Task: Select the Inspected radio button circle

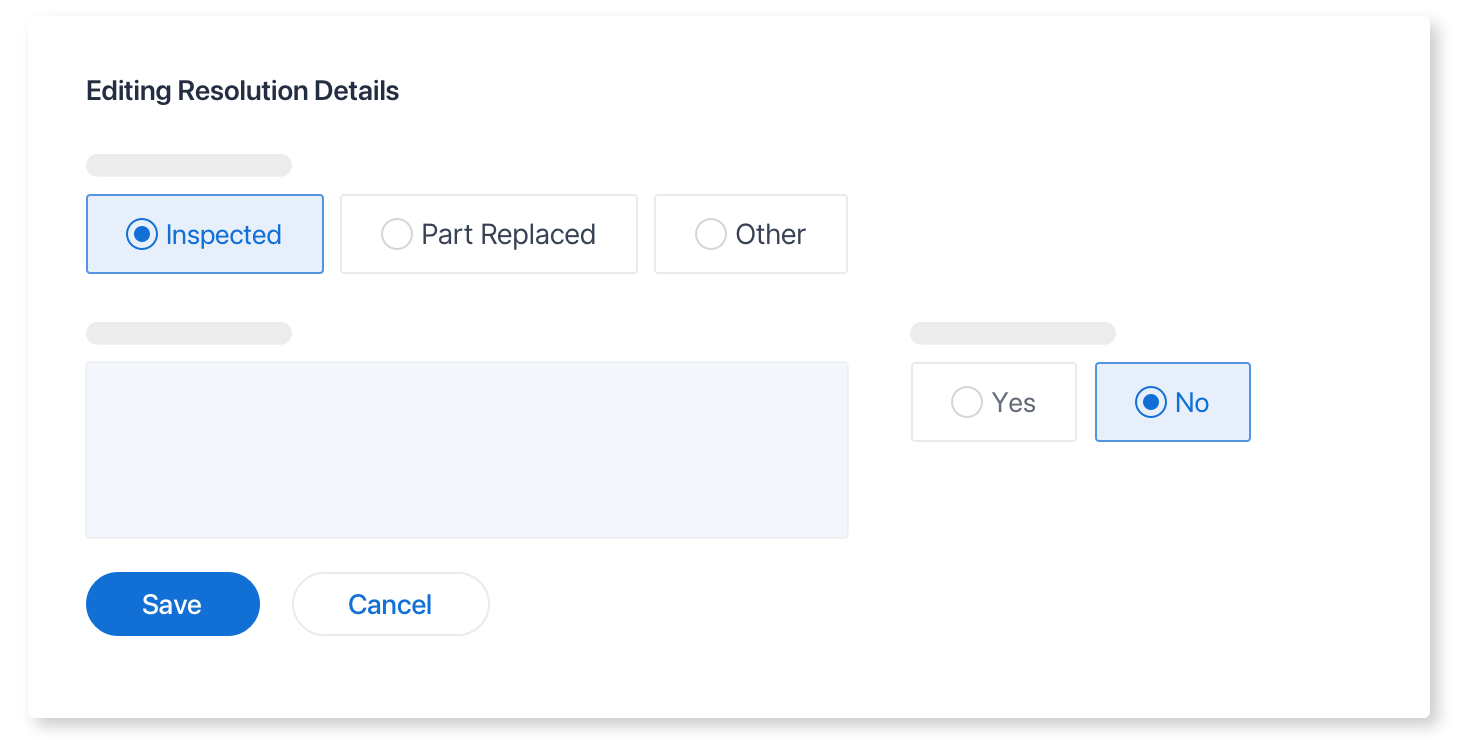Action: coord(142,234)
